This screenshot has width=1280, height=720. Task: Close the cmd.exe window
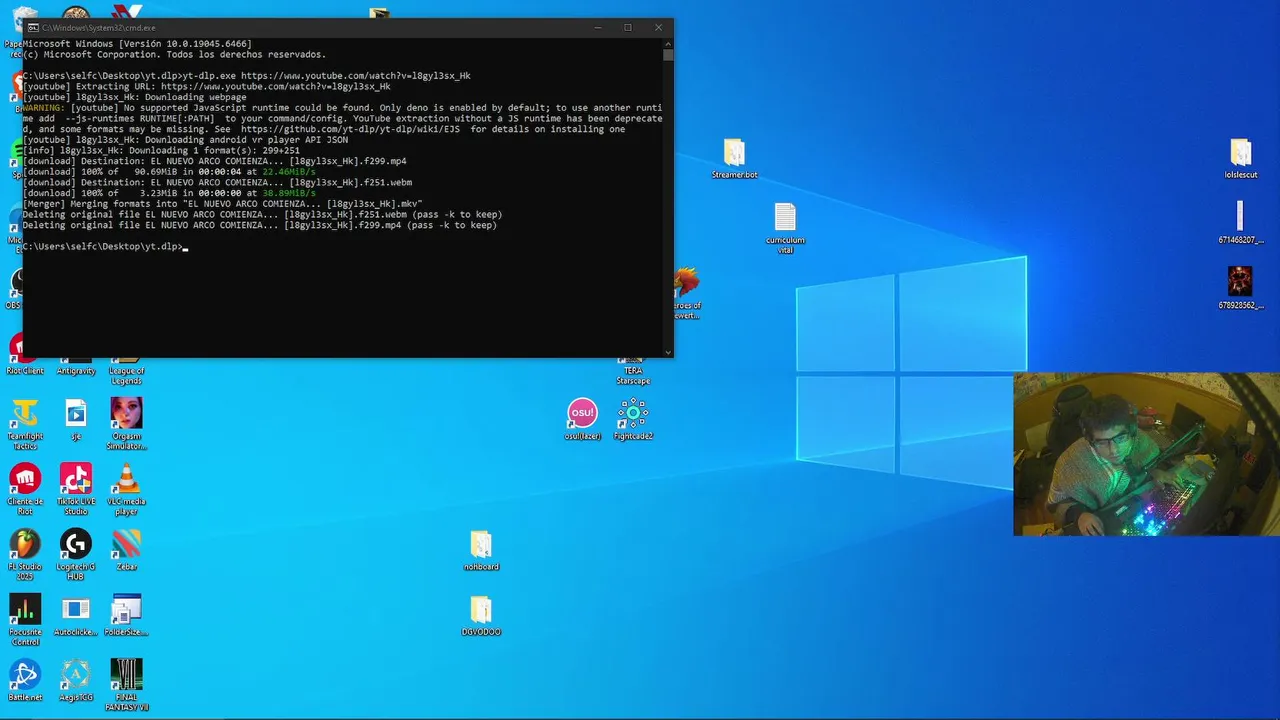click(658, 28)
